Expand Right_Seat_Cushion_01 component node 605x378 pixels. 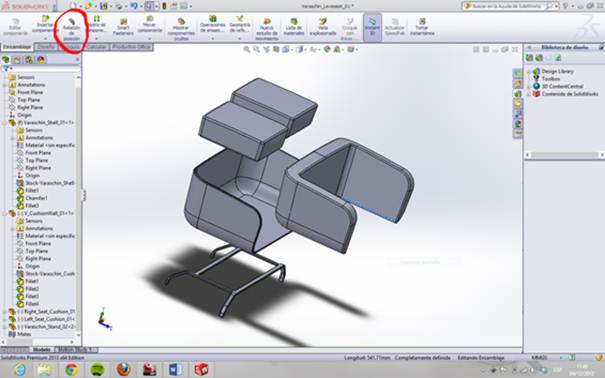5,312
